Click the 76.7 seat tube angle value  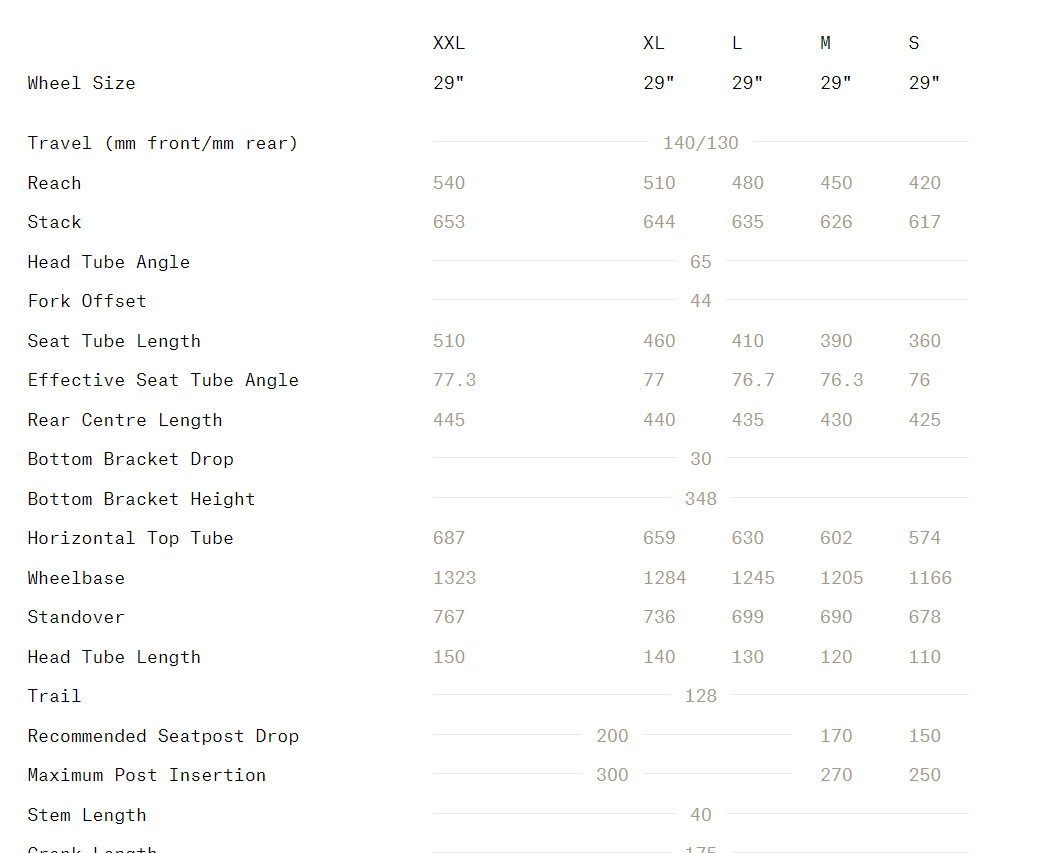point(753,380)
